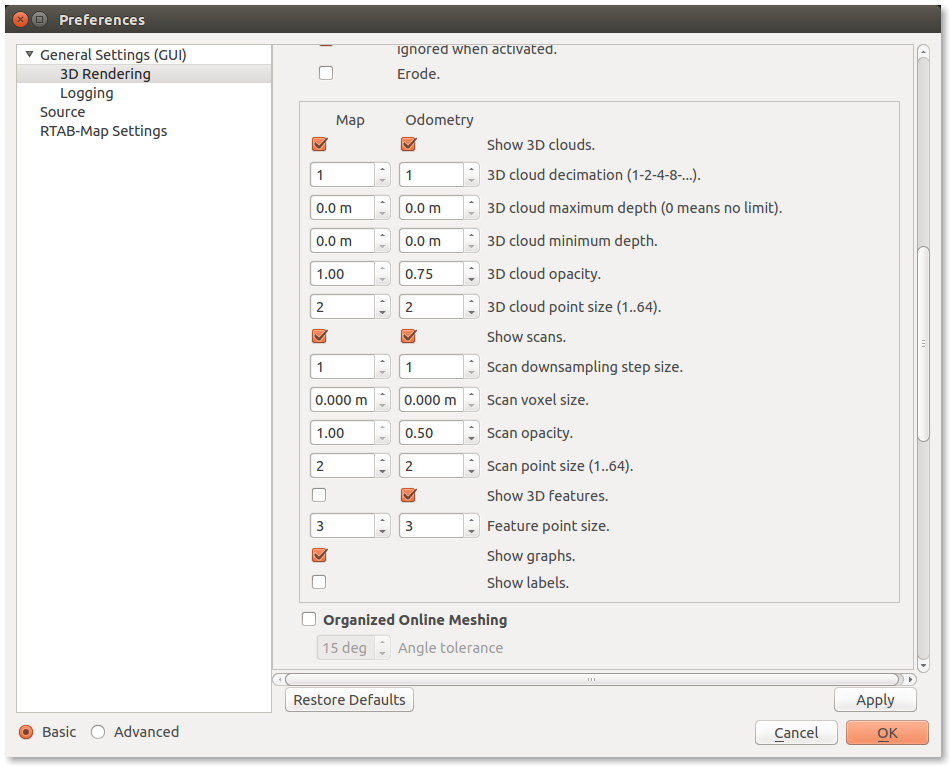The height and width of the screenshot is (766, 950).
Task: Click the Map 3D cloud opacity field
Action: point(342,274)
